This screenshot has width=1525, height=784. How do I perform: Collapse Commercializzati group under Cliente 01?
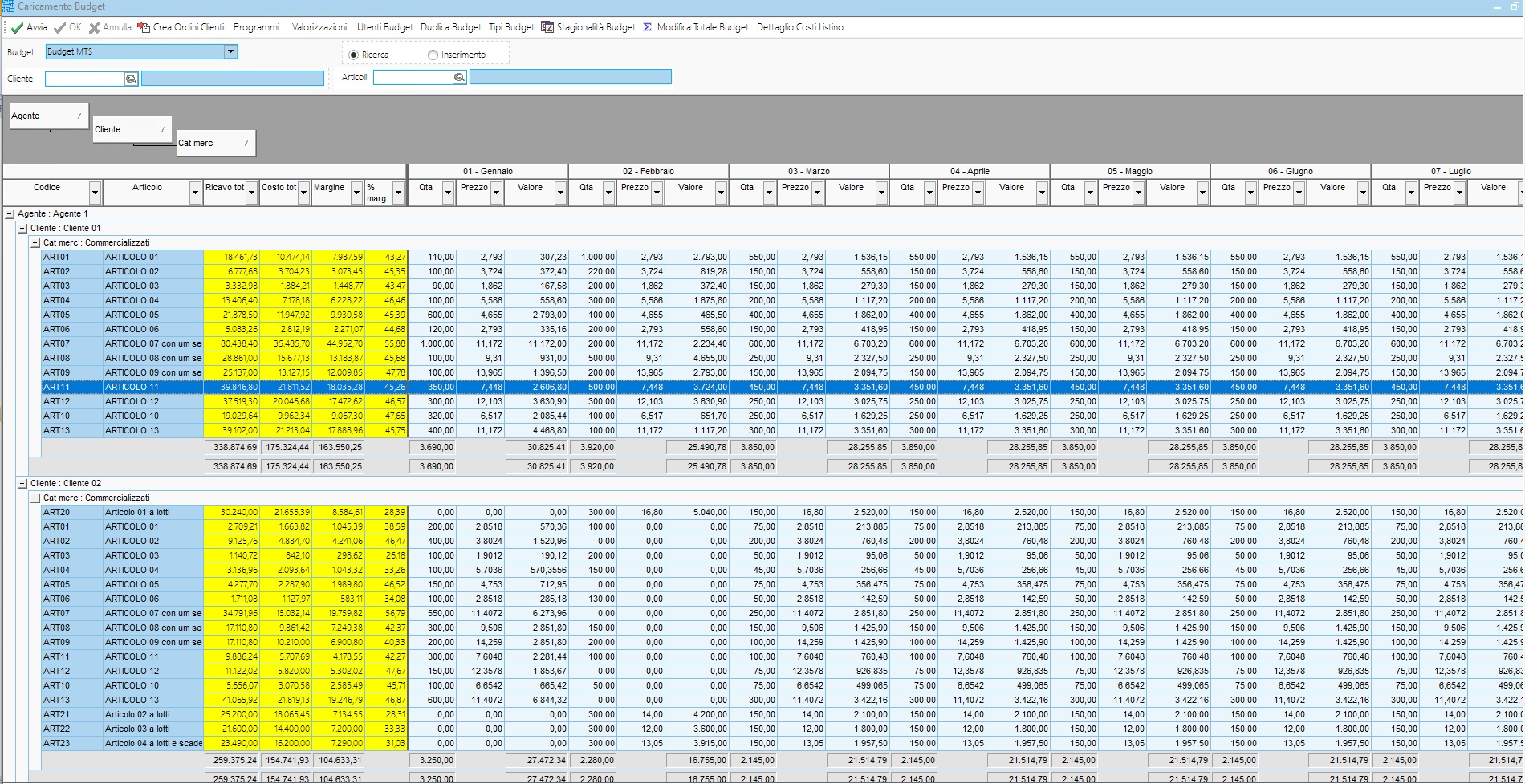coord(35,243)
